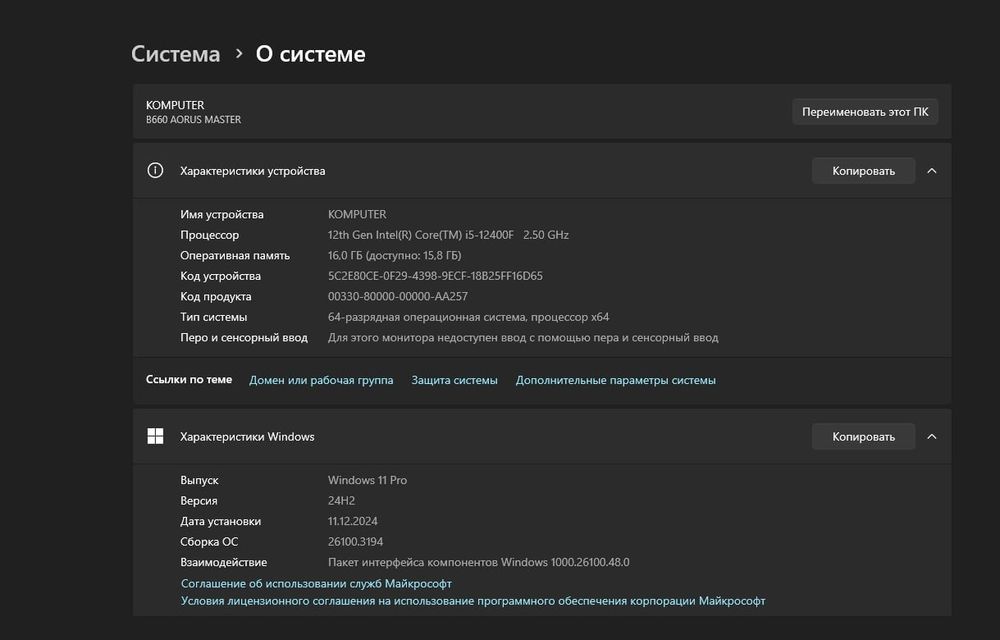This screenshot has width=1000, height=640.
Task: Collapse the Характеристики Windows section chevron
Action: pos(932,437)
